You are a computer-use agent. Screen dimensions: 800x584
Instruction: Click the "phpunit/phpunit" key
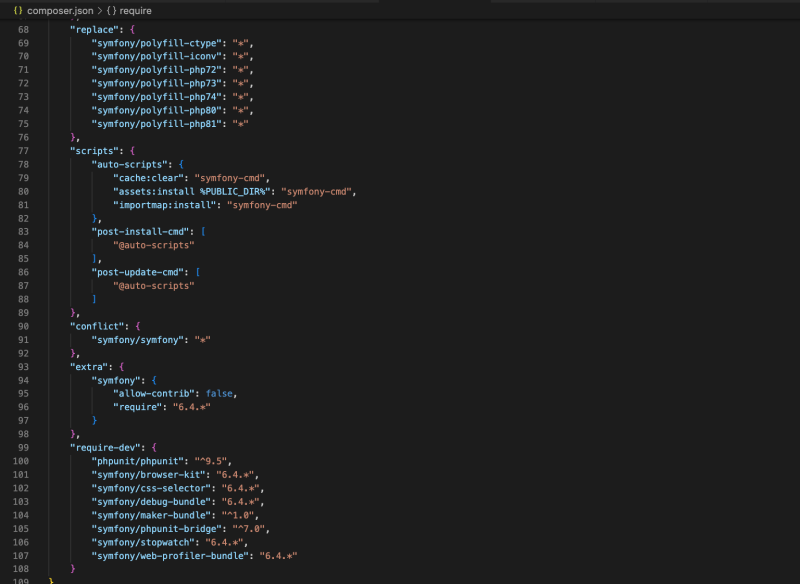click(138, 461)
